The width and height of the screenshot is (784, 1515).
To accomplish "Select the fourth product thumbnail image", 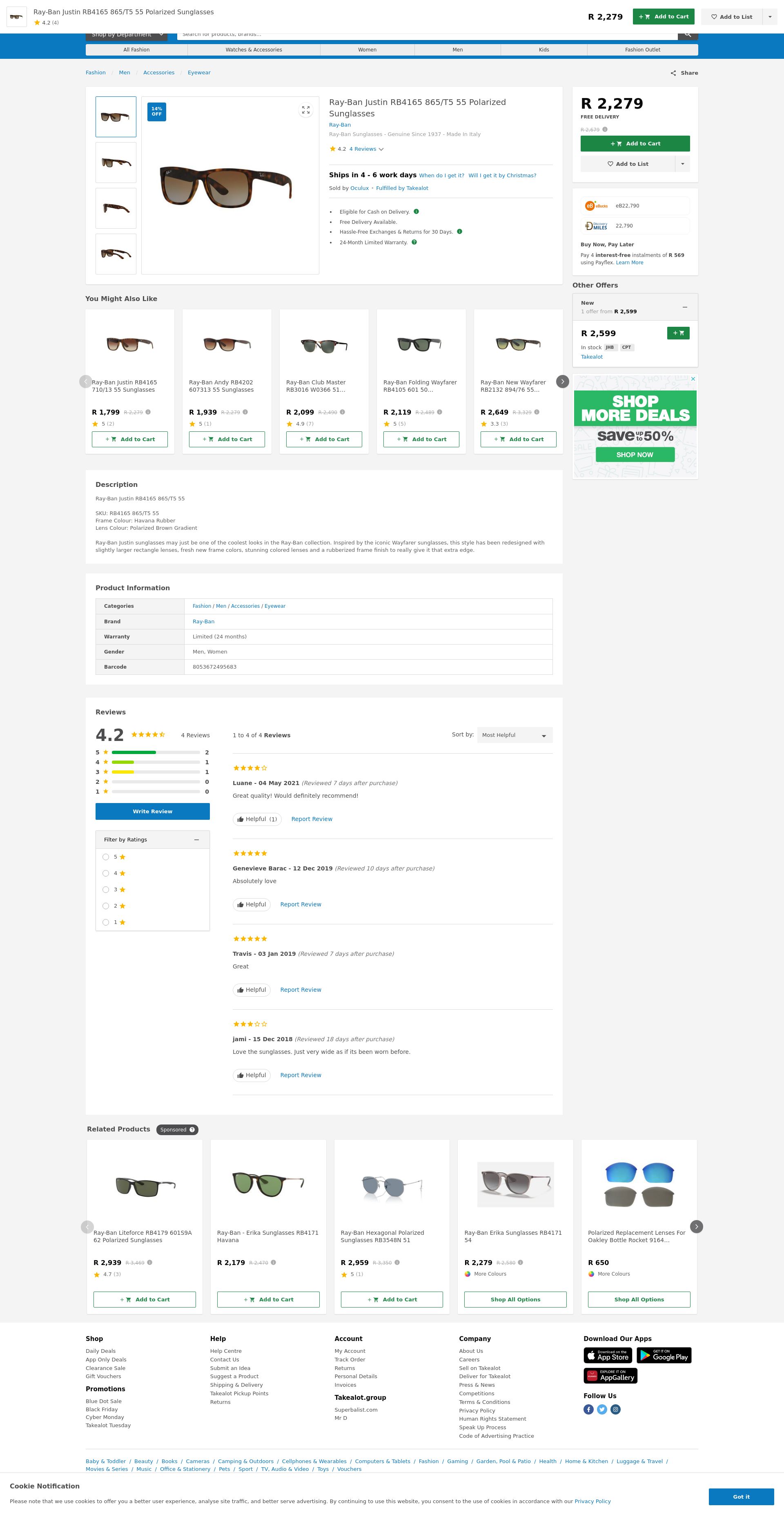I will pos(116,254).
